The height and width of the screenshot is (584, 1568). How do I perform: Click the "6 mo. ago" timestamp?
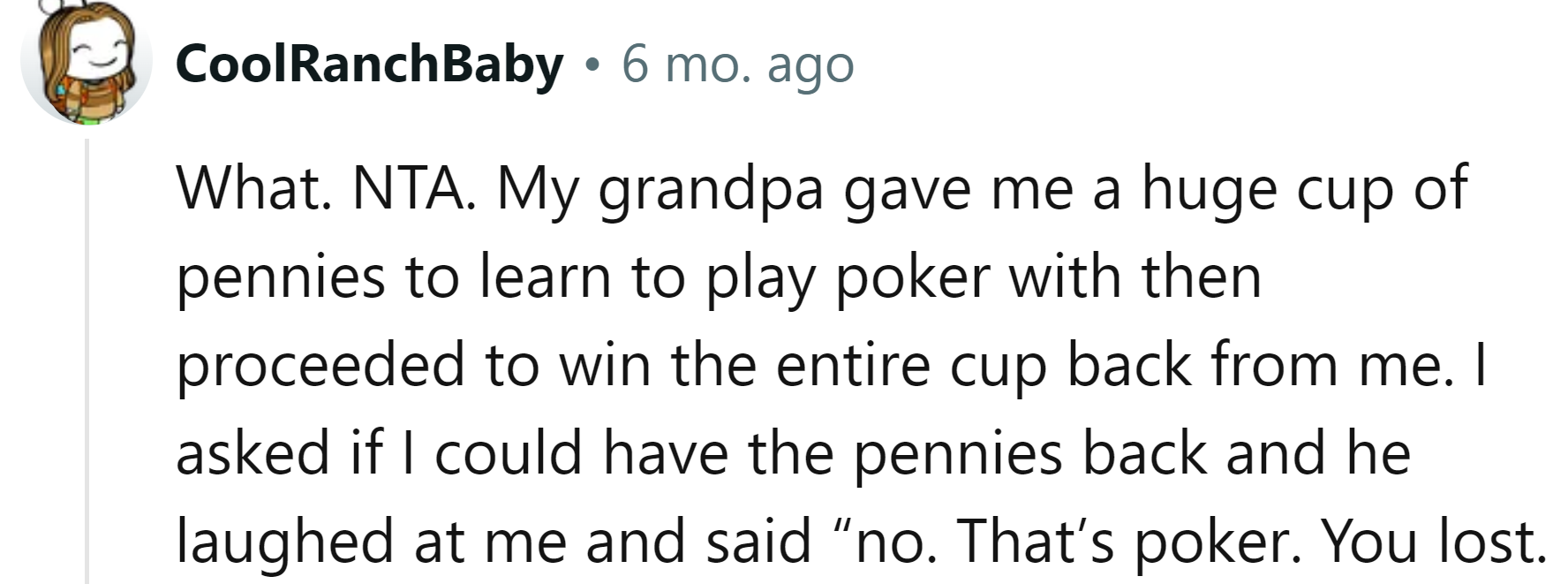(x=737, y=65)
